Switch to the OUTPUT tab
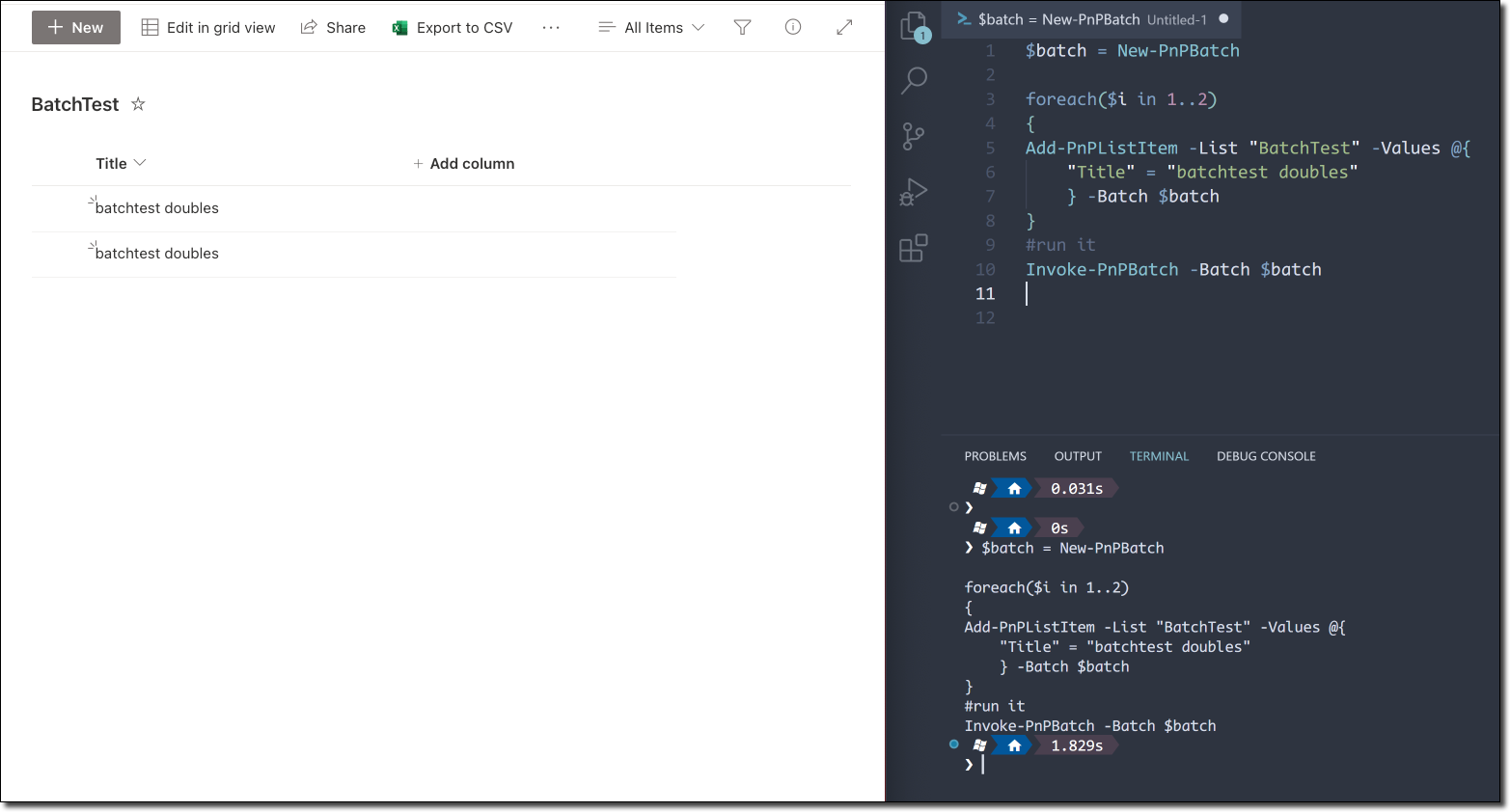 [1078, 456]
